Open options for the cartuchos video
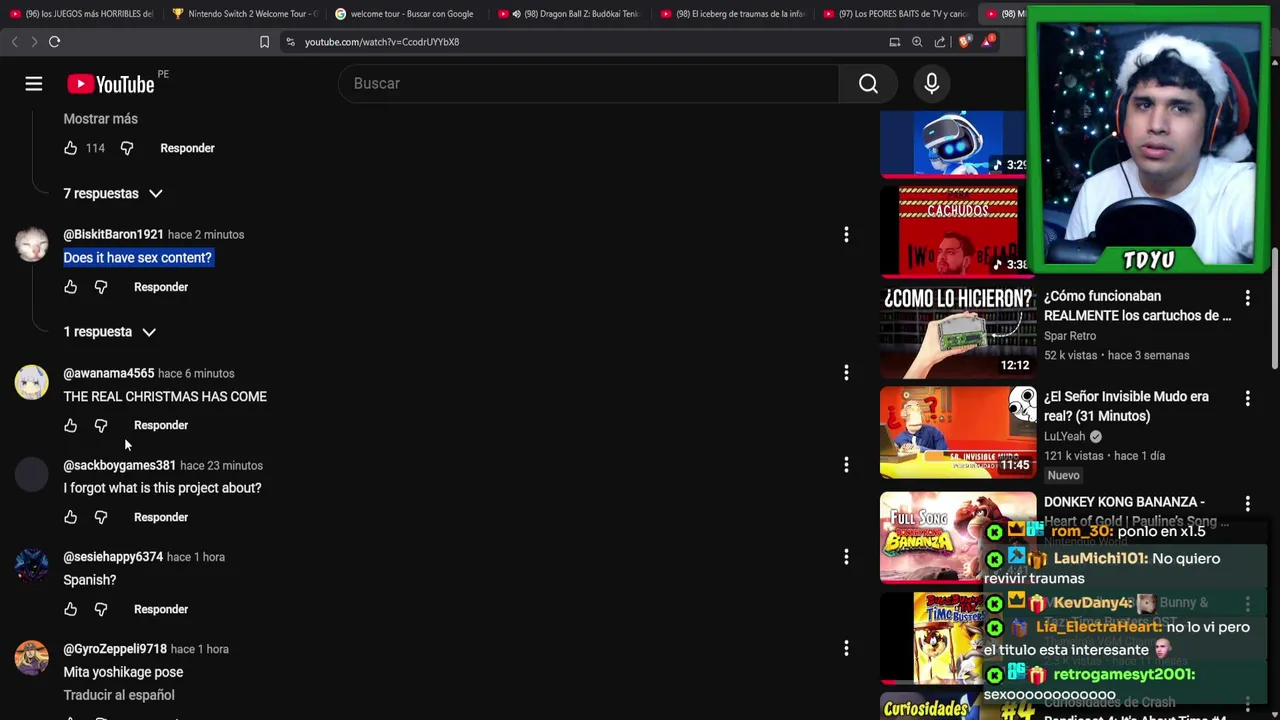 [1247, 298]
